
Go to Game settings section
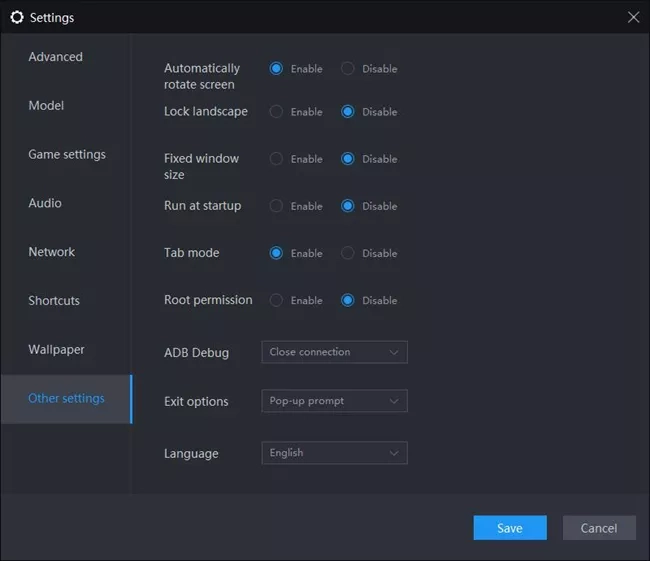(67, 155)
